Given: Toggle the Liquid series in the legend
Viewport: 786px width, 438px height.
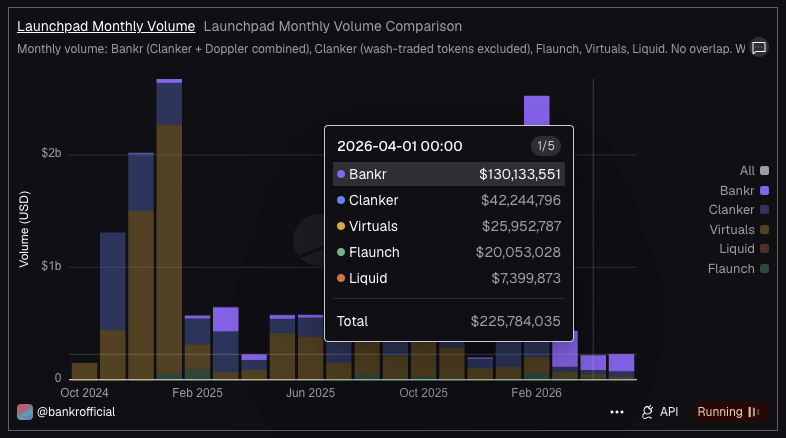Looking at the screenshot, I should click(x=744, y=249).
